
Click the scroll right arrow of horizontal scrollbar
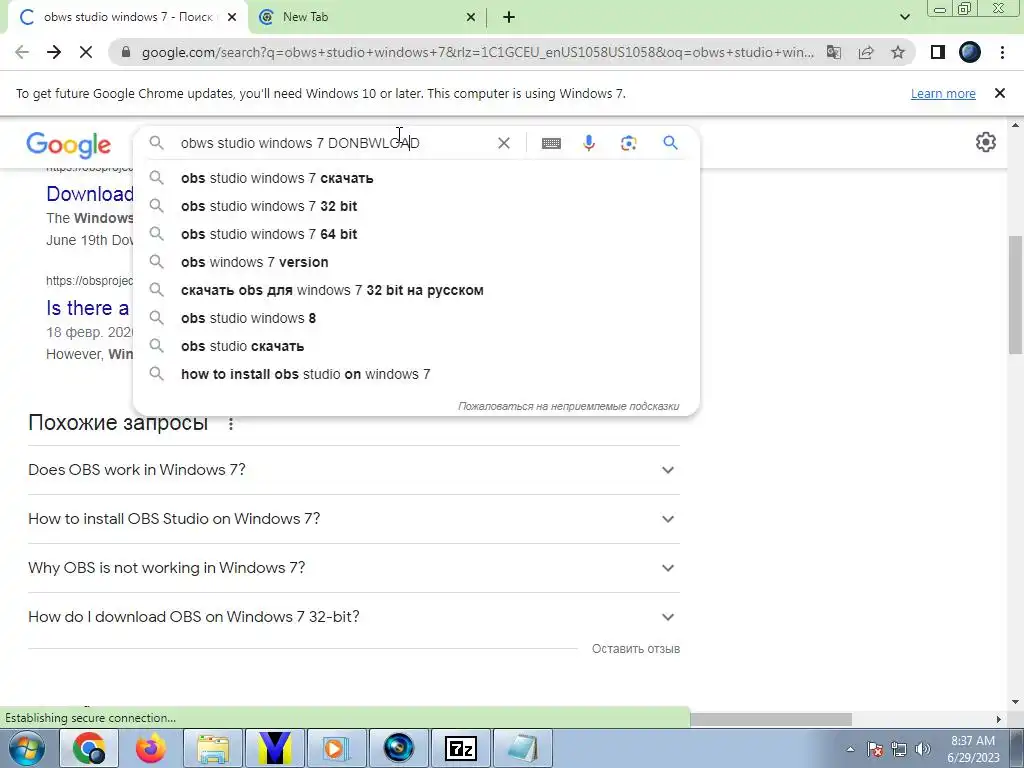click(x=999, y=720)
